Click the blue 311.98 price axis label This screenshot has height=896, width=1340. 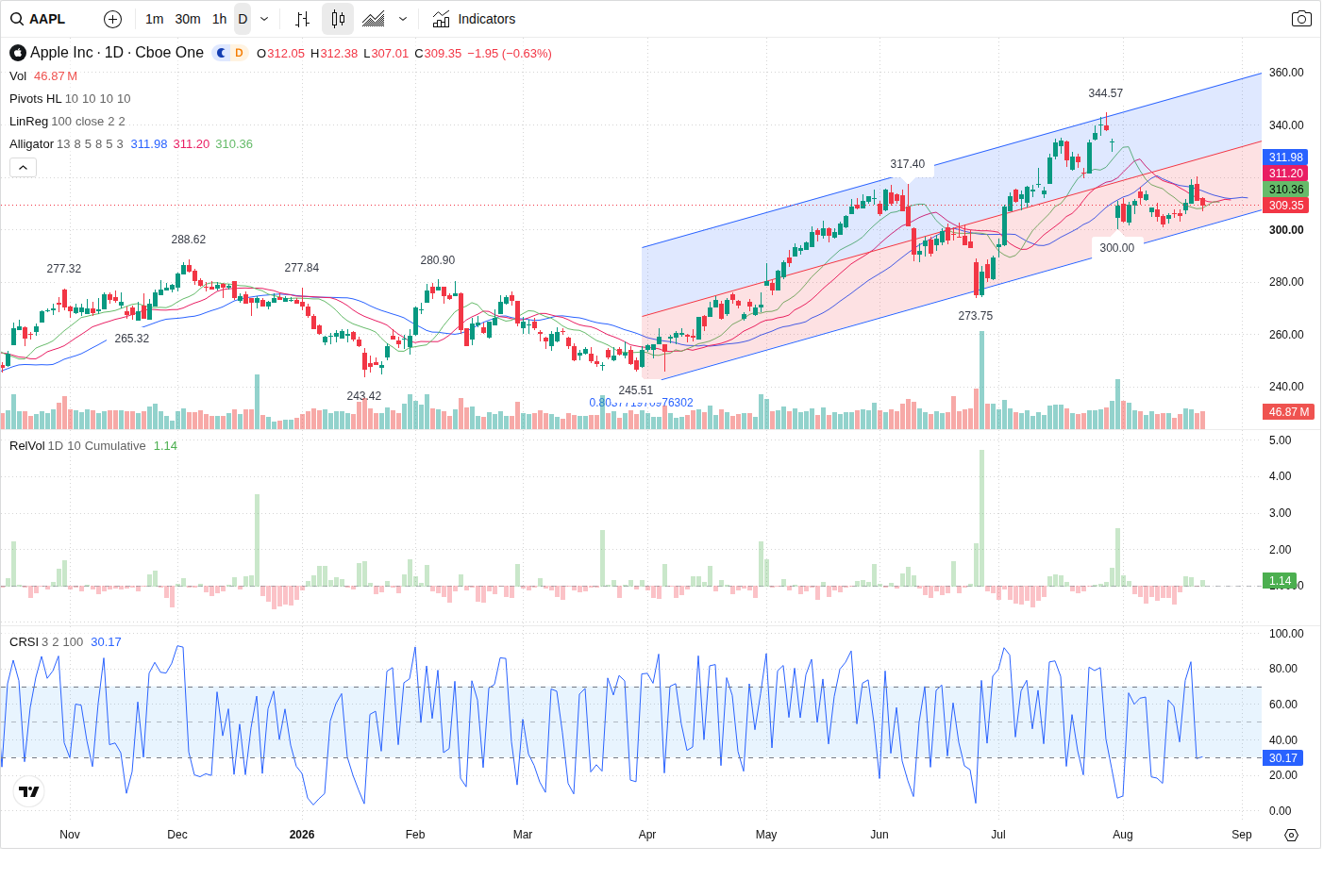point(1285,158)
